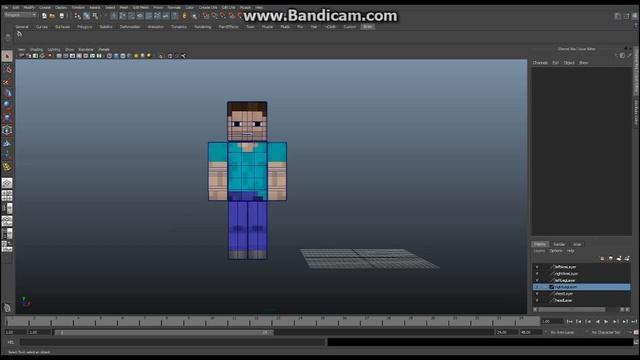
Task: Open the File menu
Action: click(x=4, y=7)
